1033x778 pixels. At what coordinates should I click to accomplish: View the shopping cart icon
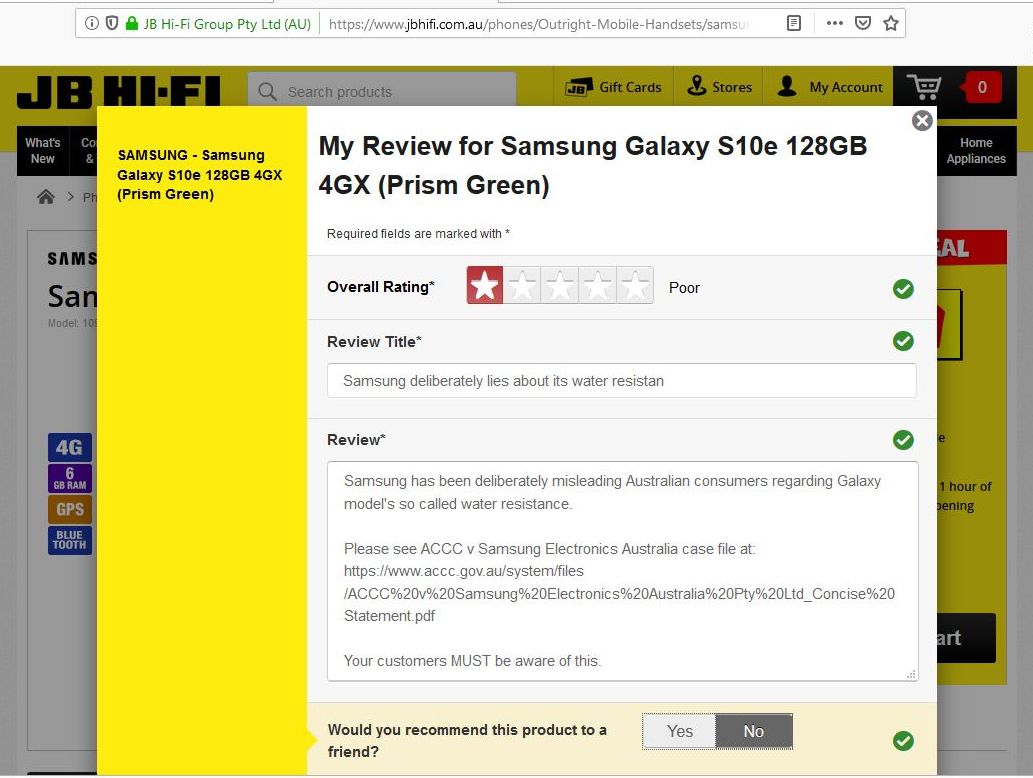coord(926,87)
